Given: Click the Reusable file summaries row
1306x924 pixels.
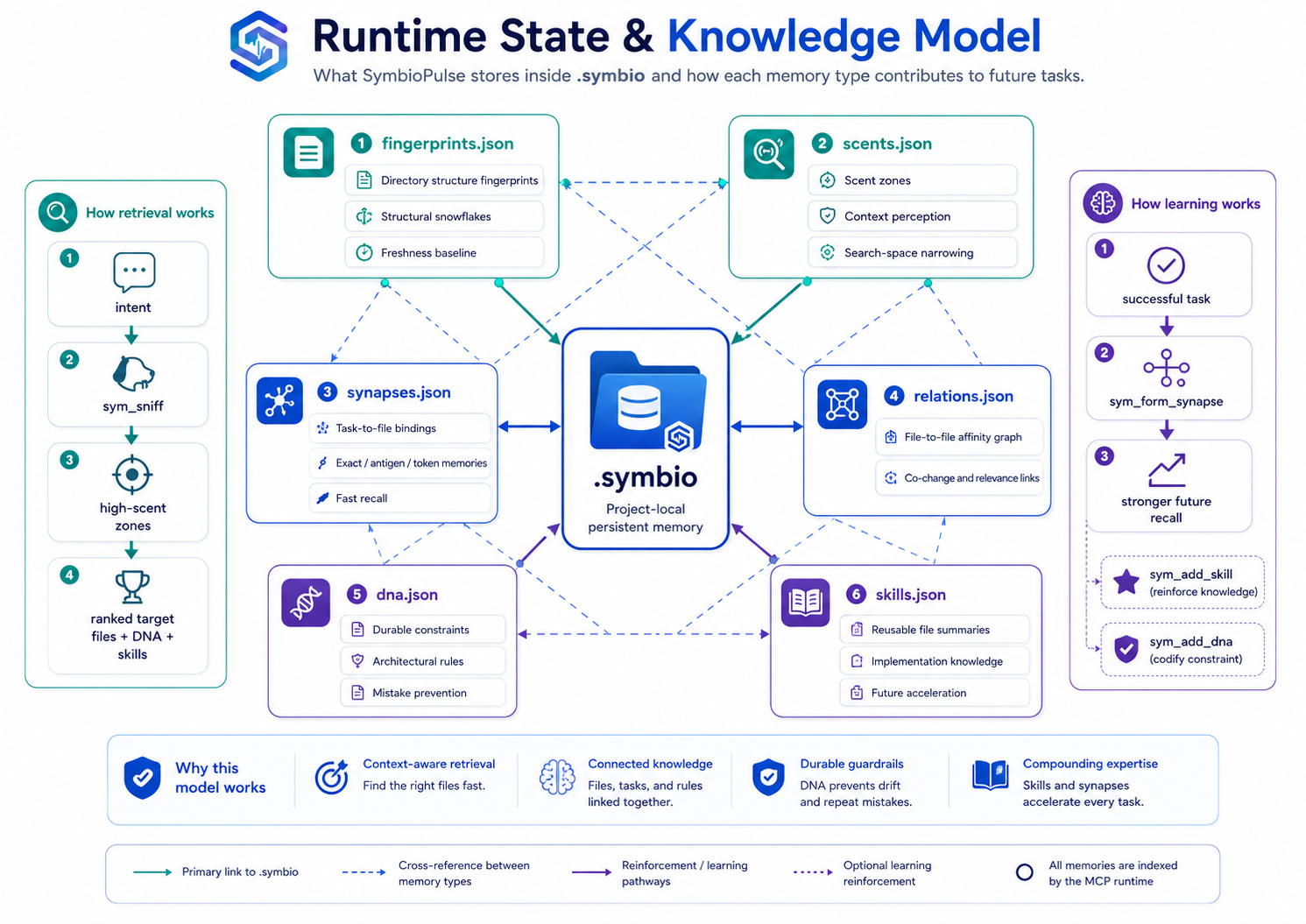Looking at the screenshot, I should point(935,630).
